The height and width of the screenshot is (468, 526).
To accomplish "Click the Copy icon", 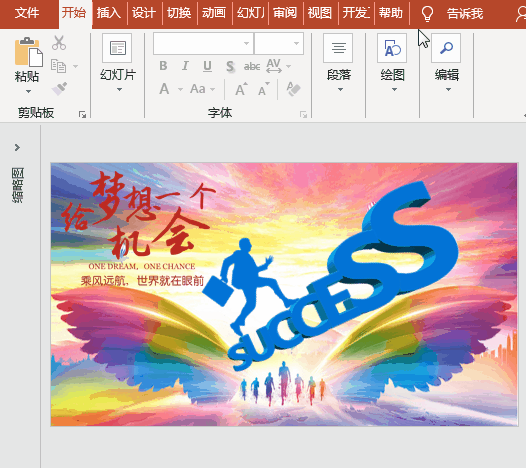I will tap(58, 66).
